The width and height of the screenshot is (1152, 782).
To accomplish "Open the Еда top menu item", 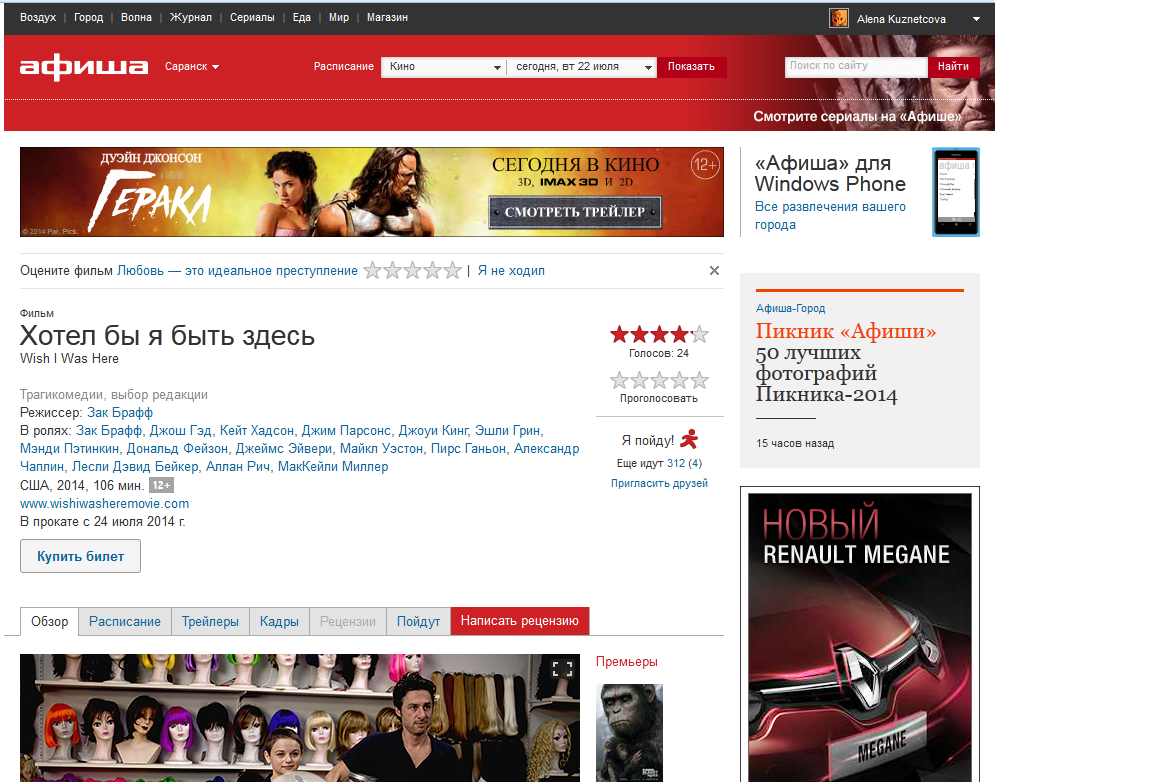I will [x=302, y=18].
